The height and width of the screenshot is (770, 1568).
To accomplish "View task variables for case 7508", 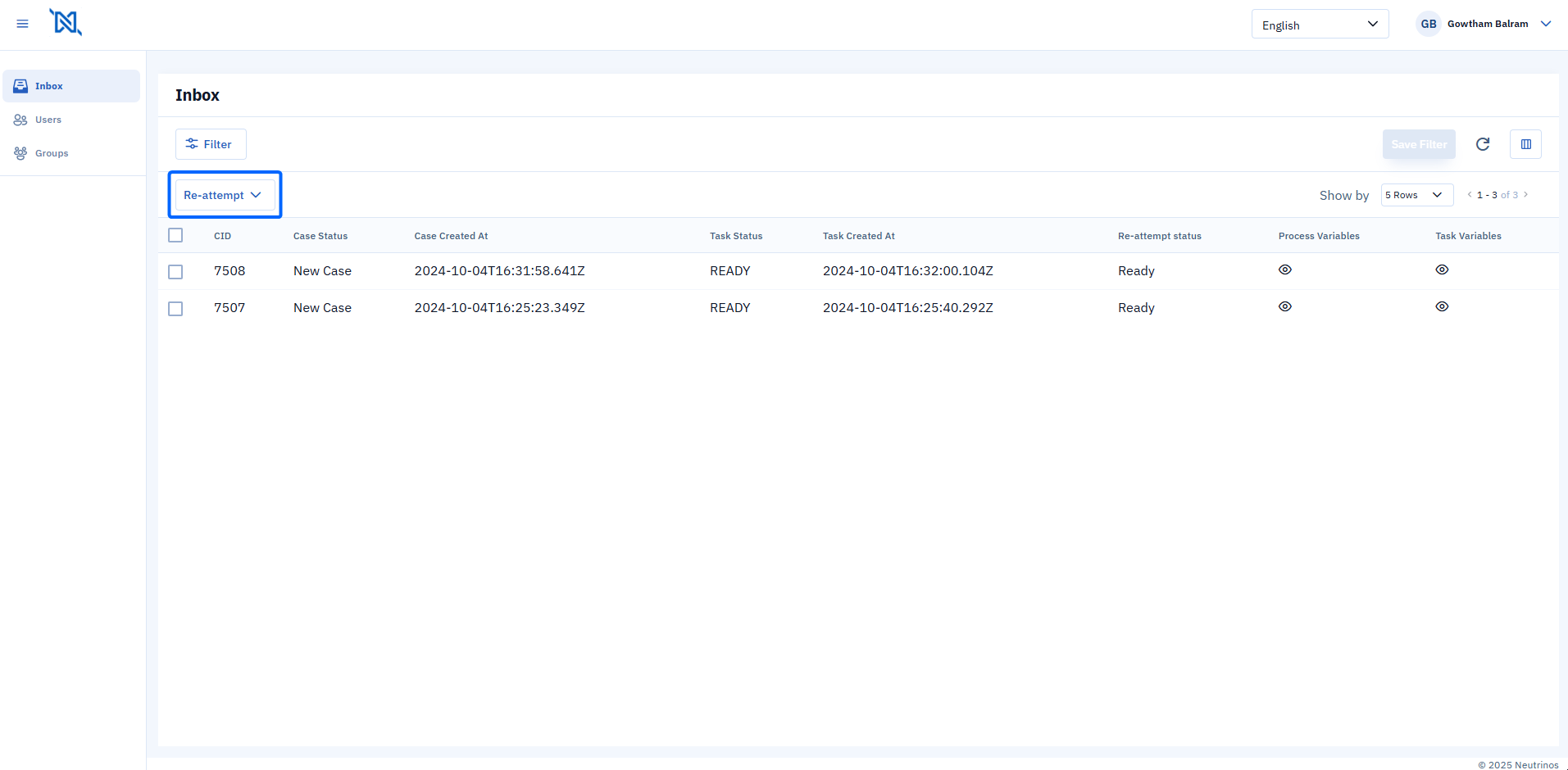I will click(1442, 269).
